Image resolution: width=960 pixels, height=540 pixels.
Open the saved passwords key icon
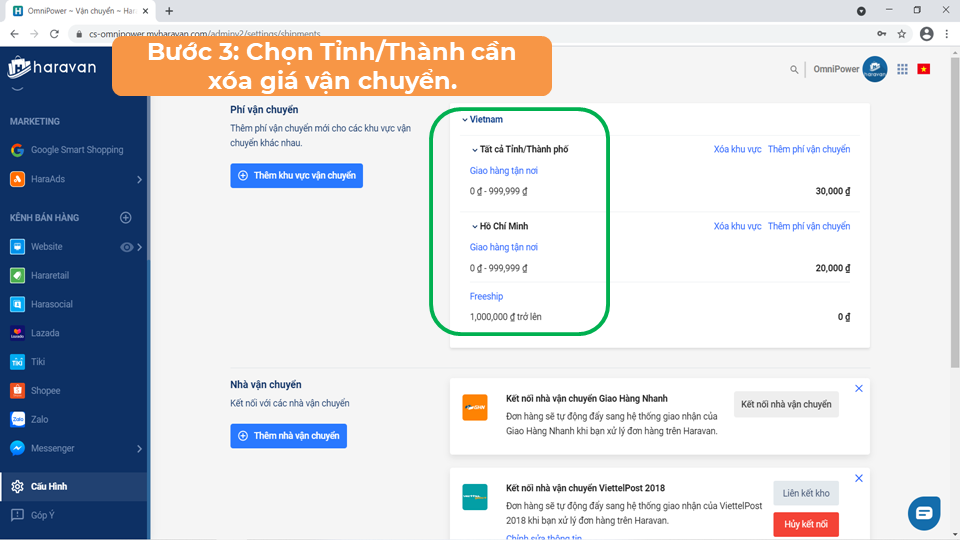(x=882, y=34)
